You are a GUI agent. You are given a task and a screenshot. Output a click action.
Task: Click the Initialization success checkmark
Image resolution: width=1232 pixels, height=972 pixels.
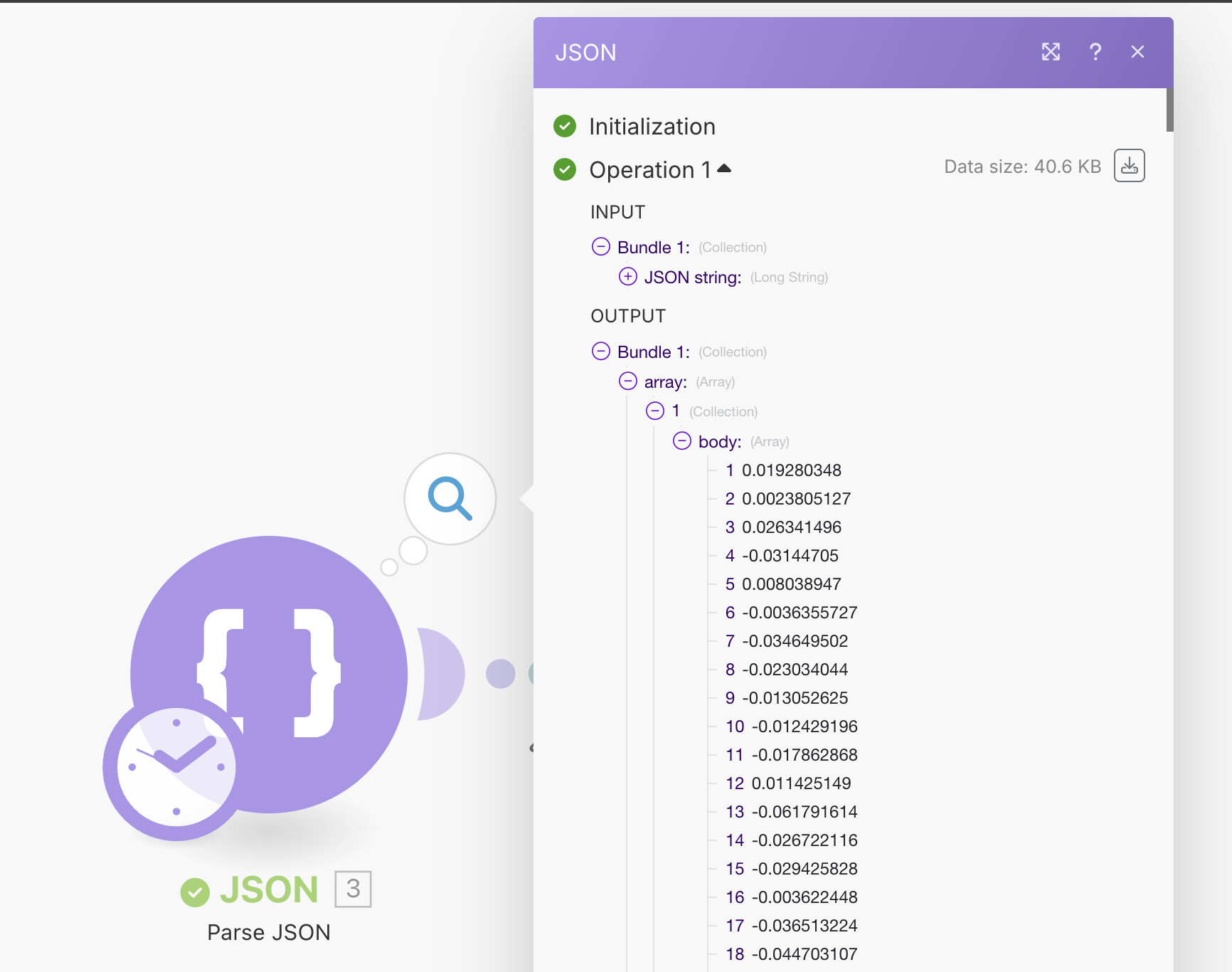pos(564,126)
